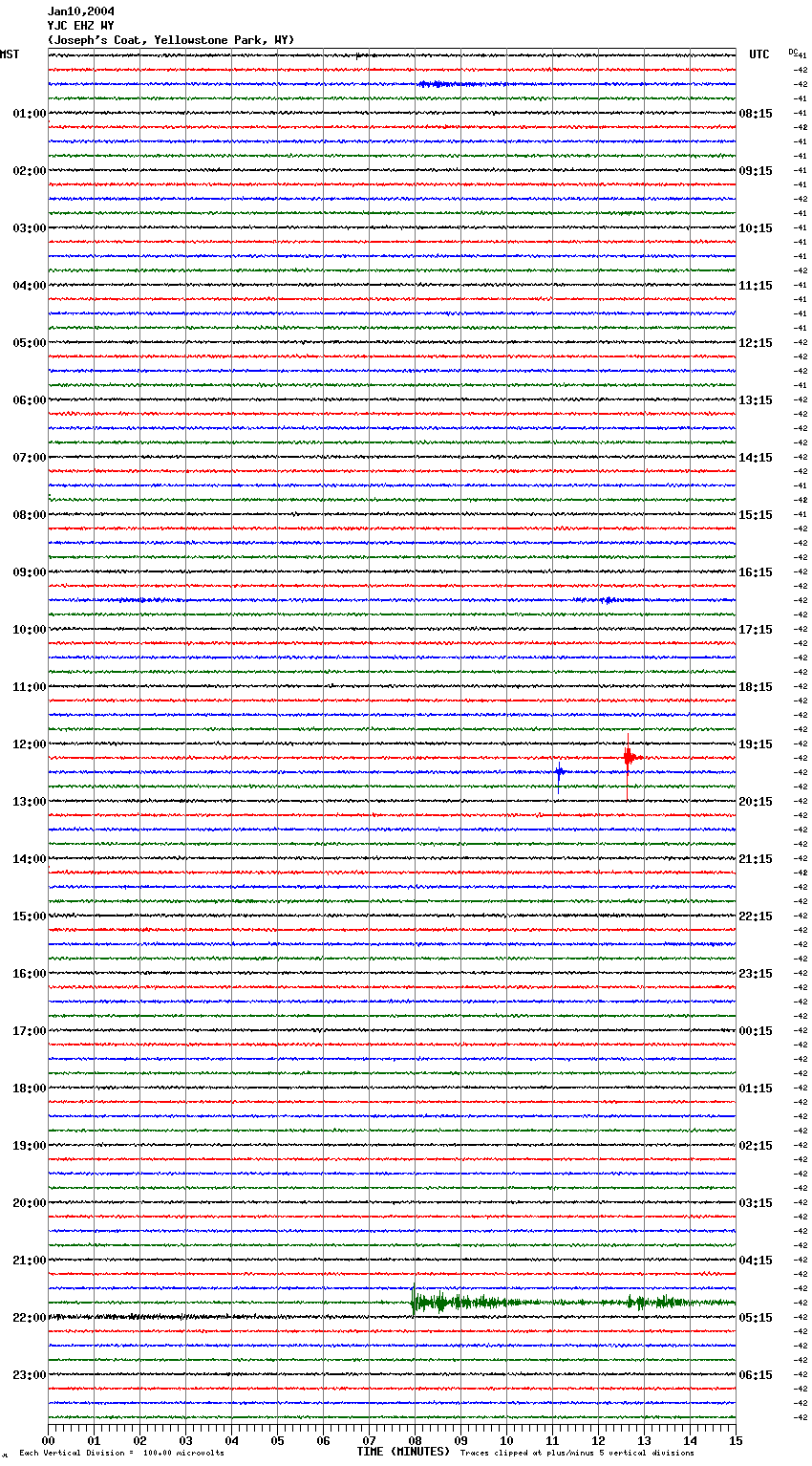
Task: Click the UTC time label "08:15"
Action: [756, 114]
